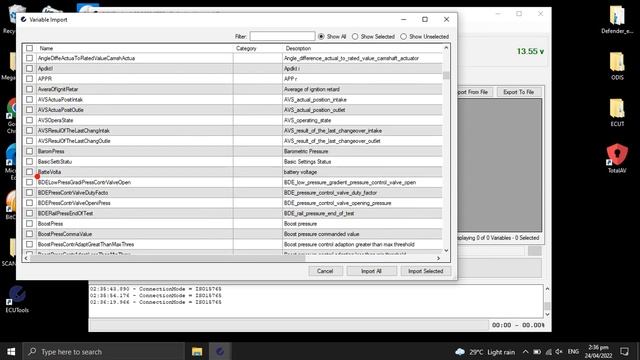Check the BDERailPressEndOfTest checkbox
640x360 pixels.
tap(29, 213)
